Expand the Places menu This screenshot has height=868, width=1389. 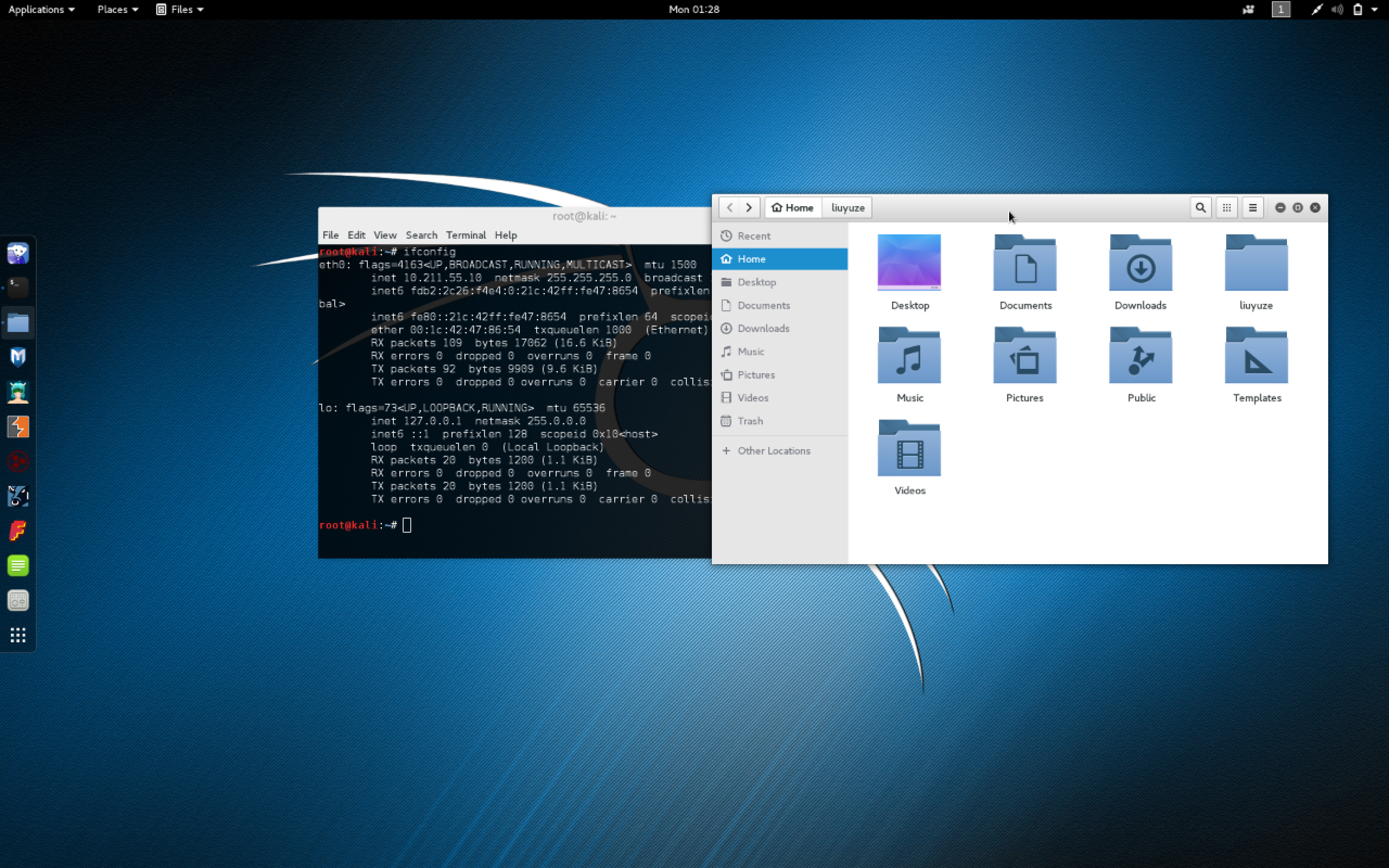point(117,9)
